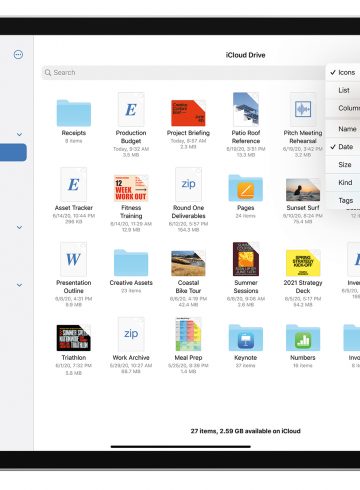
Task: Open the Numbers folder
Action: coord(303,338)
